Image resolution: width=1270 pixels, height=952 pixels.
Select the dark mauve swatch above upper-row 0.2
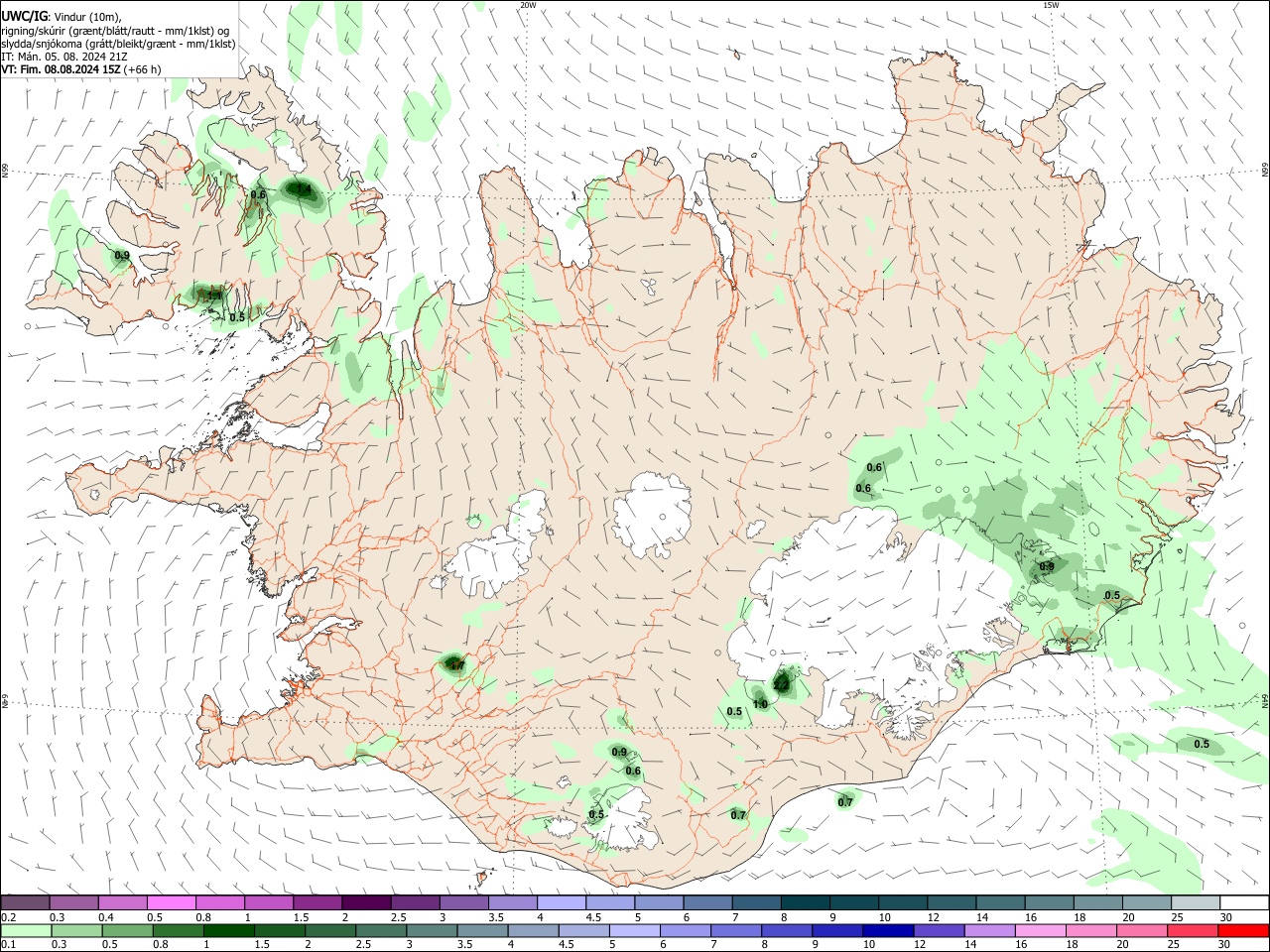[x=25, y=902]
